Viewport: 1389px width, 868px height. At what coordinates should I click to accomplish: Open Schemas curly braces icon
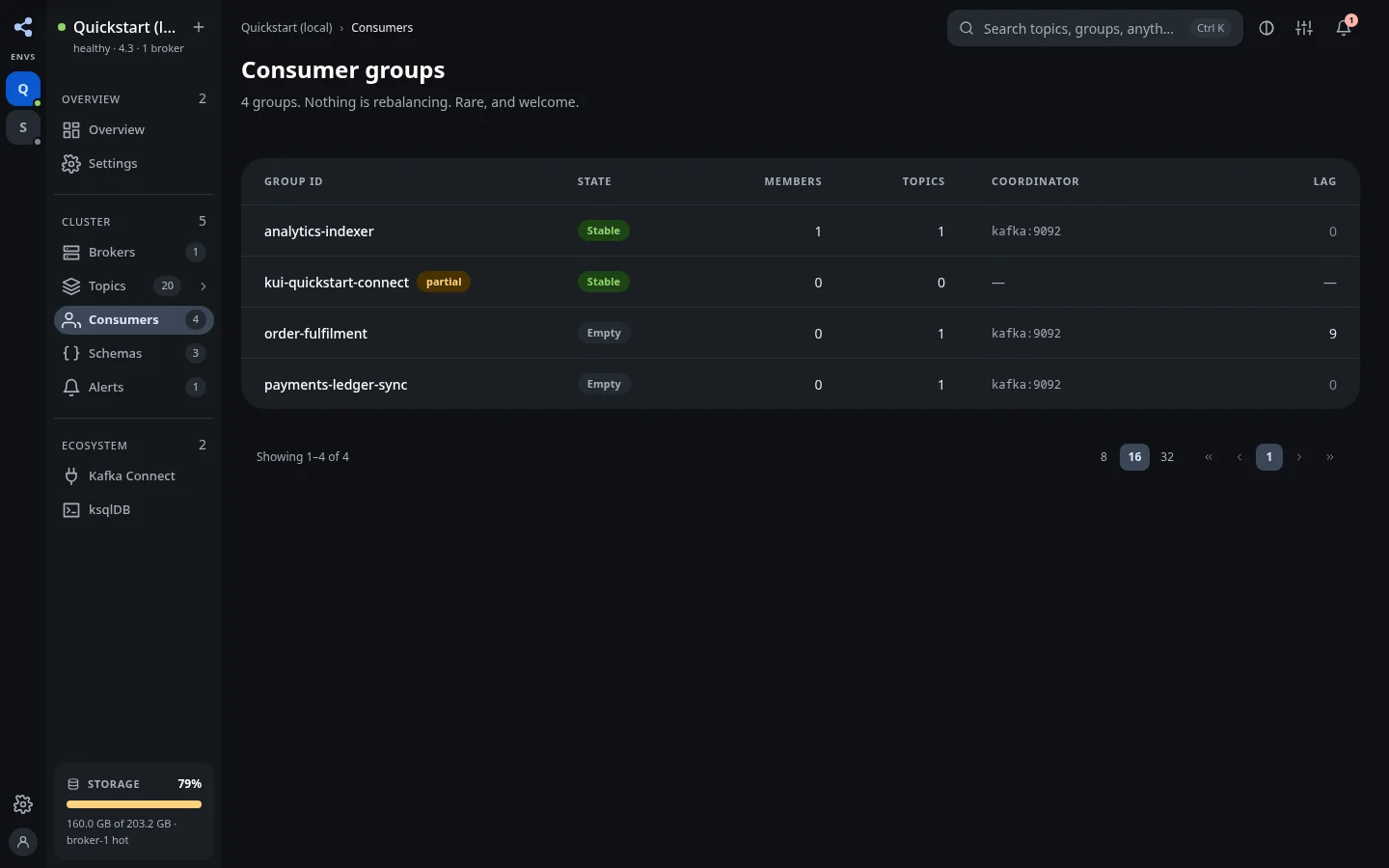tap(71, 354)
